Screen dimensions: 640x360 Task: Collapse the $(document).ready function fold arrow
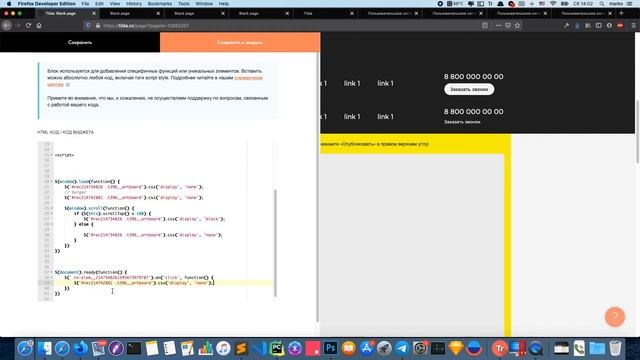[51, 272]
